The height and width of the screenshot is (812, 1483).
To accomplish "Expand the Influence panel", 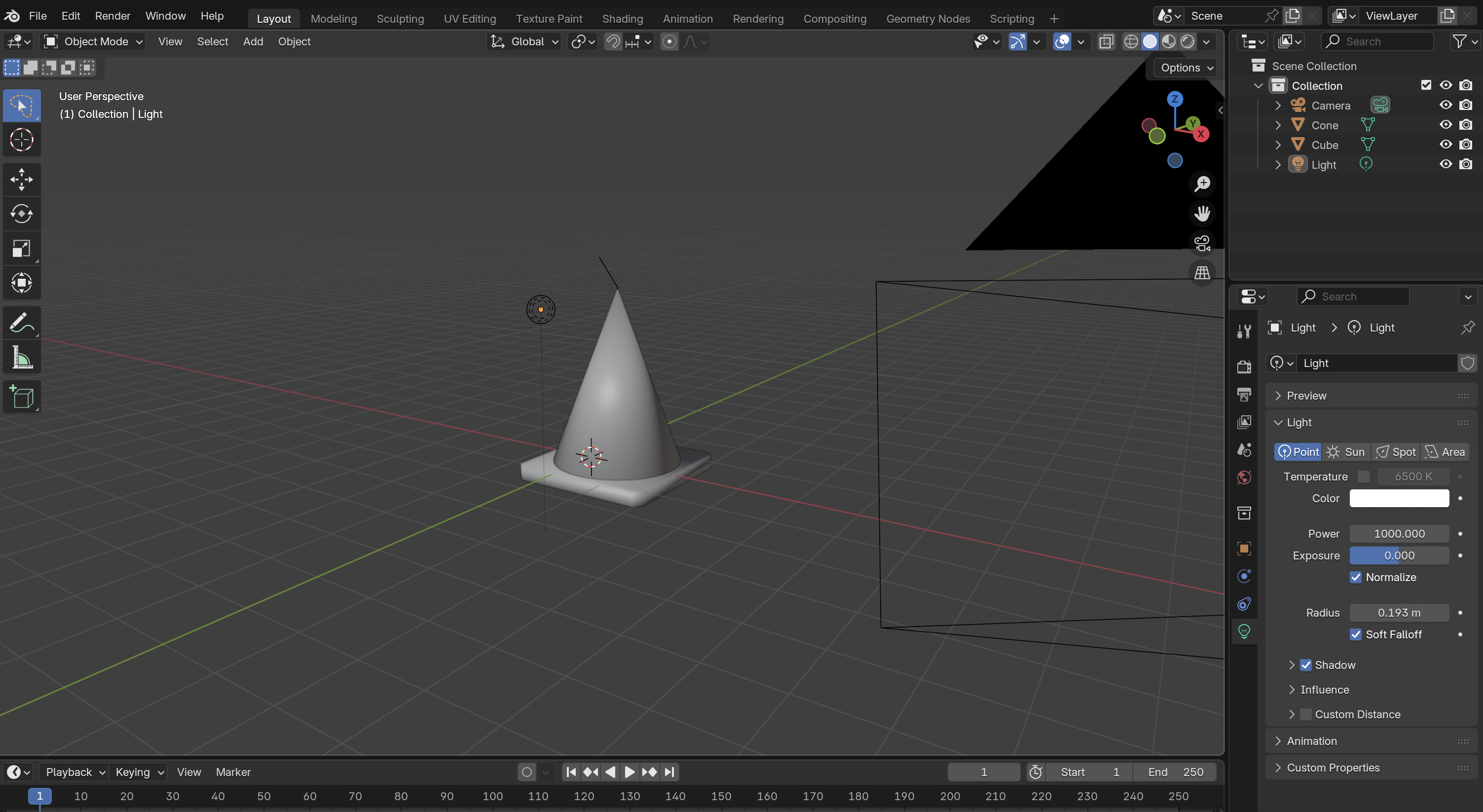I will click(1324, 690).
